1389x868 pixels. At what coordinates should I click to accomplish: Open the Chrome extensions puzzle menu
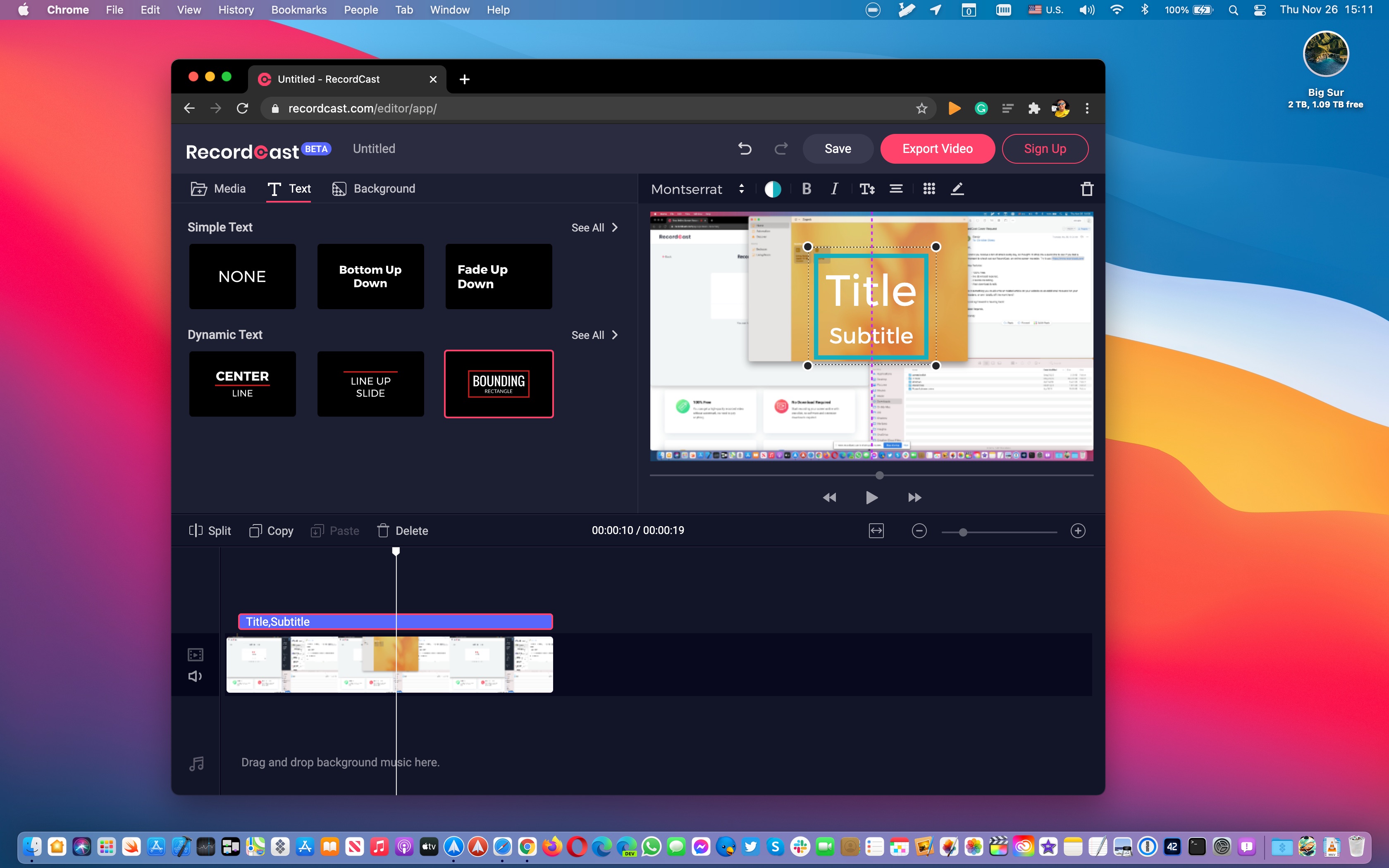point(1034,108)
